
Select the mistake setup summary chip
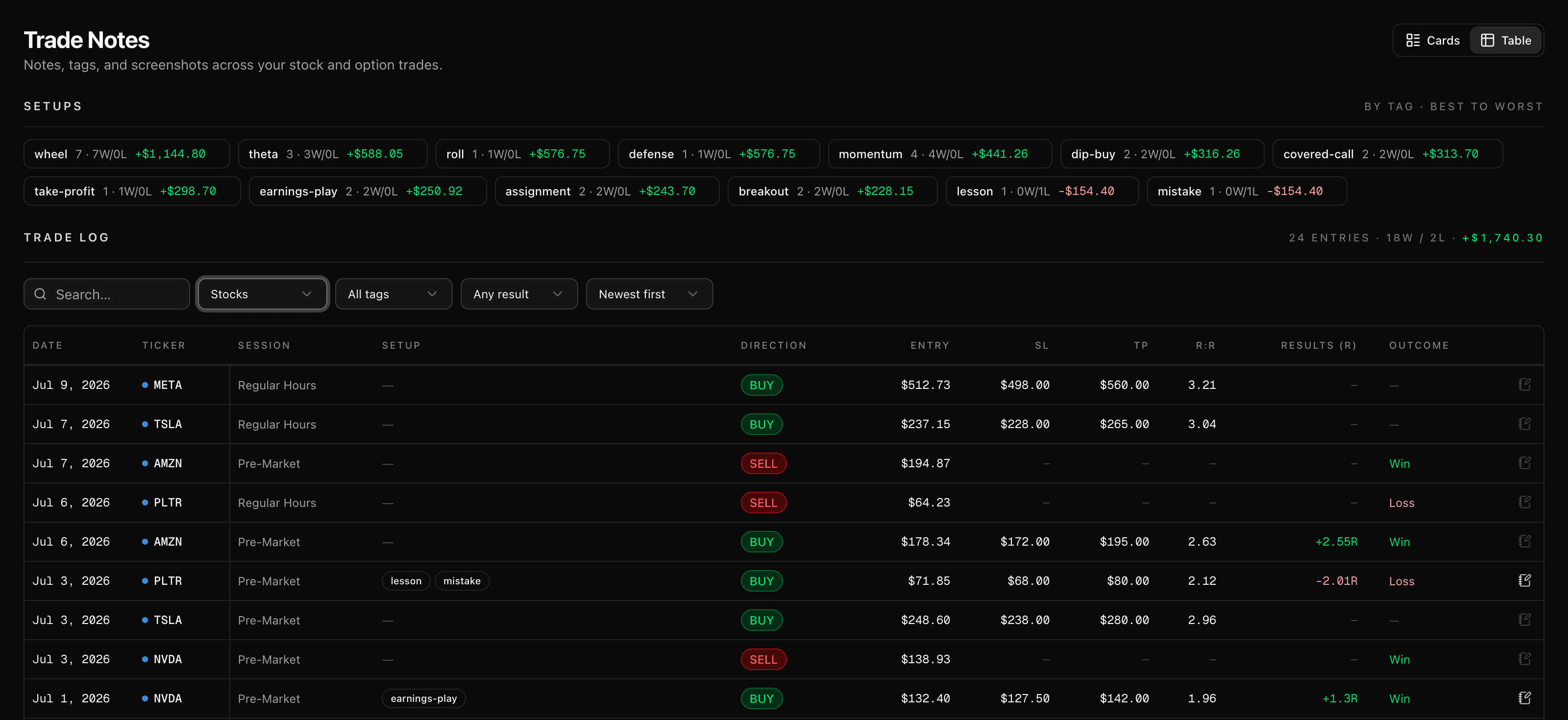(x=1247, y=191)
